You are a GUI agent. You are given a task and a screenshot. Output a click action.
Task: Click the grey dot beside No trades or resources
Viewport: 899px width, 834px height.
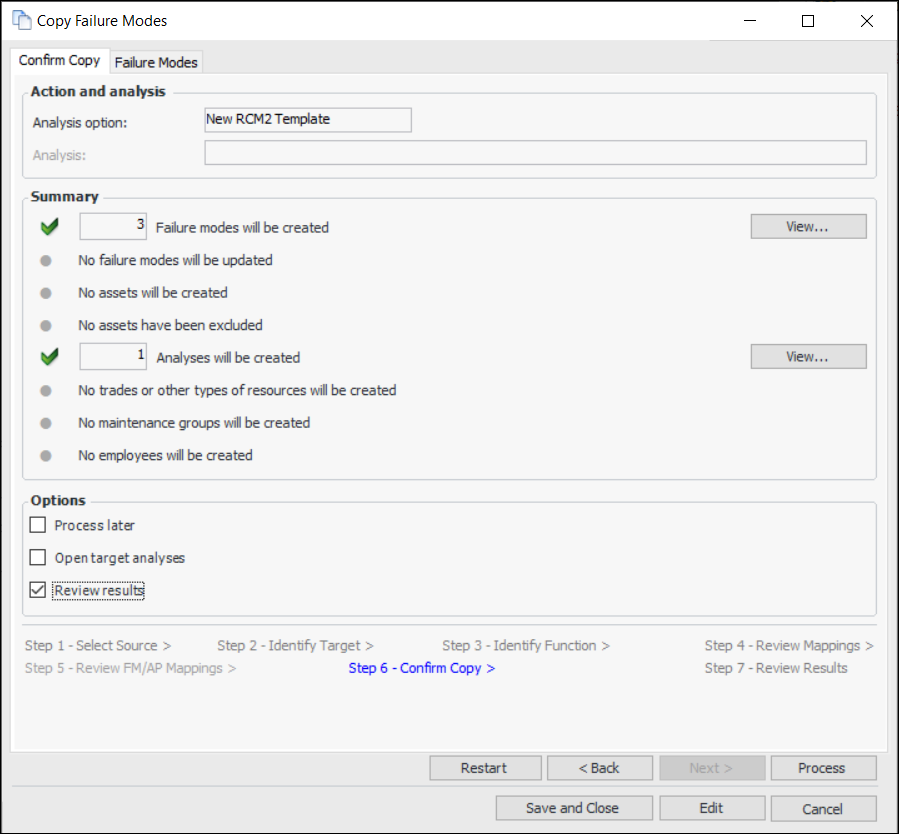click(46, 391)
